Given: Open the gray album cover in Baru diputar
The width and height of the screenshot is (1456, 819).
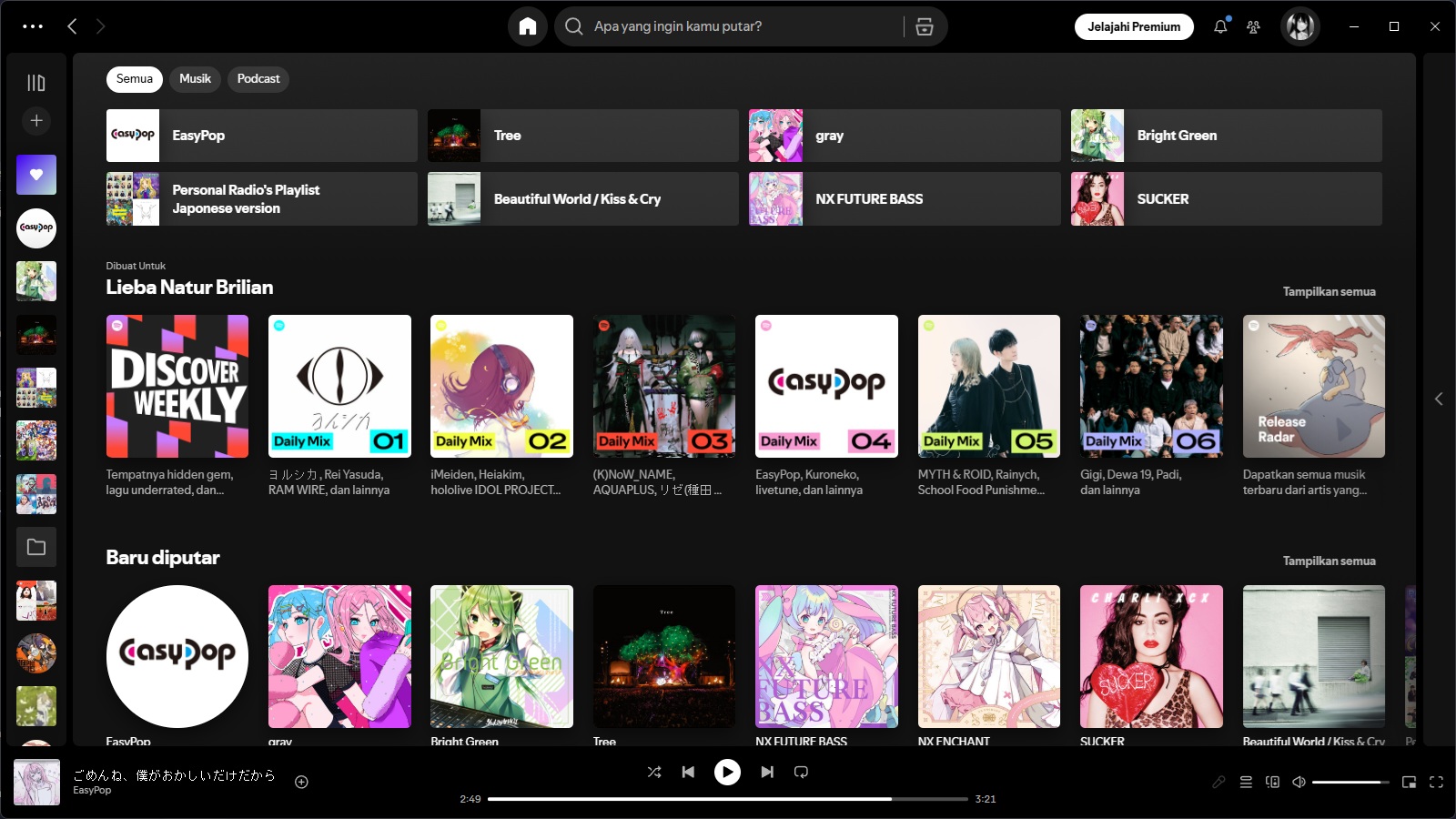Looking at the screenshot, I should [339, 656].
